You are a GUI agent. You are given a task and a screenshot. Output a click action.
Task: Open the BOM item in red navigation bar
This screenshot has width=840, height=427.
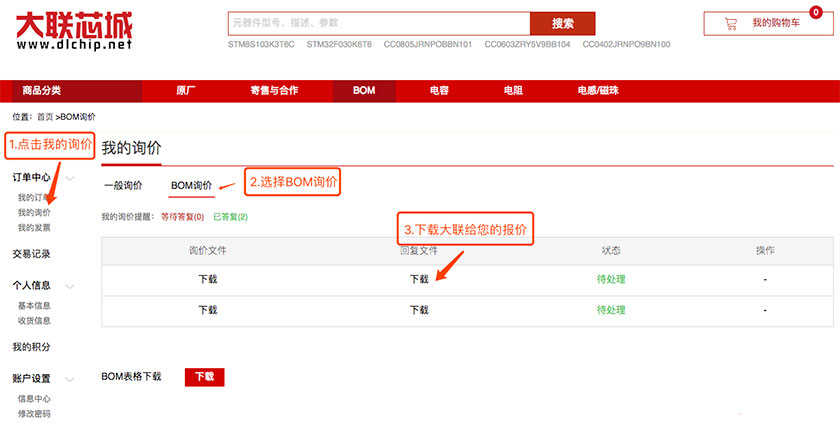click(364, 91)
